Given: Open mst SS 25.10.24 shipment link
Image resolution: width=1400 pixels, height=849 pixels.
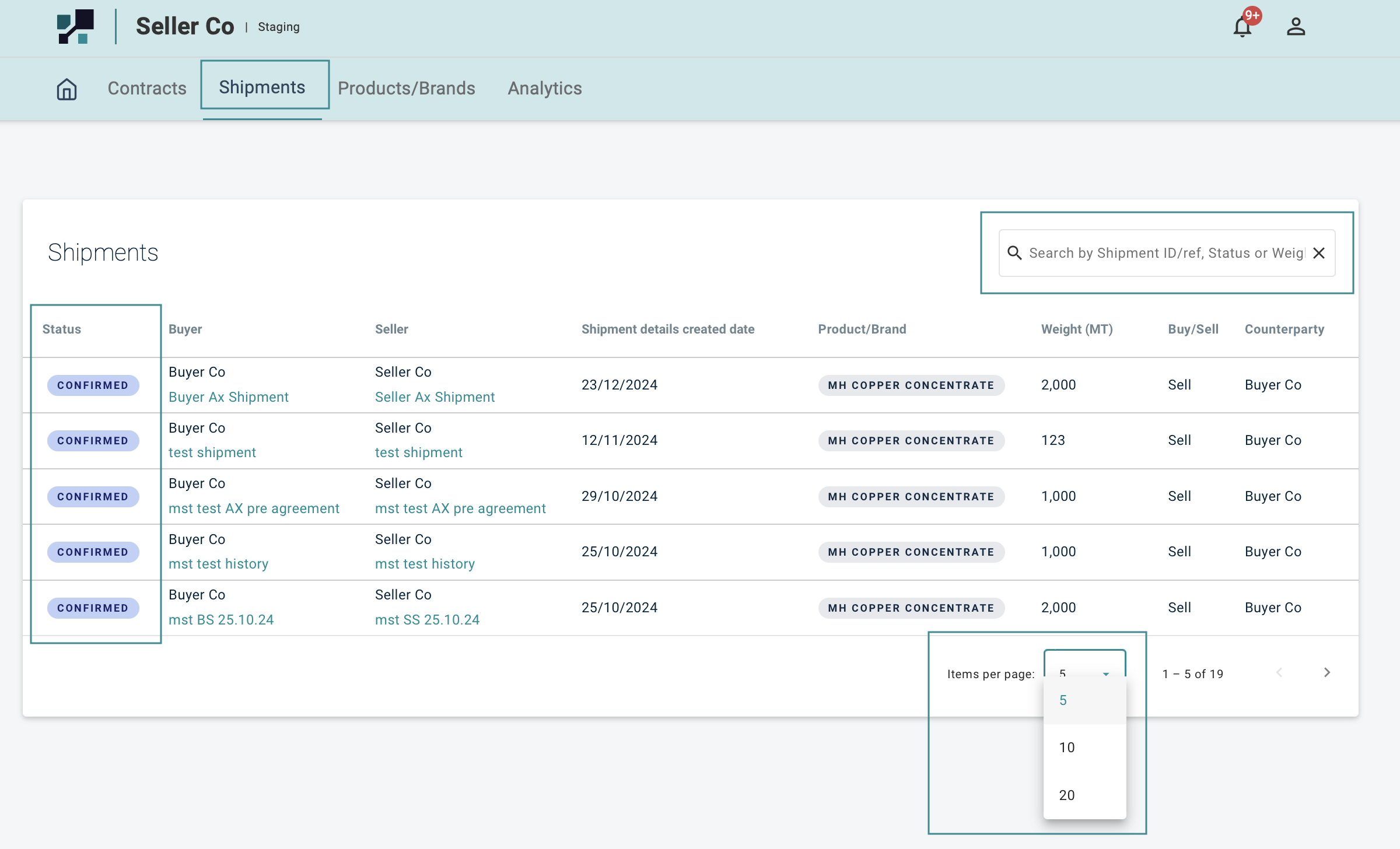Looking at the screenshot, I should click(x=427, y=620).
